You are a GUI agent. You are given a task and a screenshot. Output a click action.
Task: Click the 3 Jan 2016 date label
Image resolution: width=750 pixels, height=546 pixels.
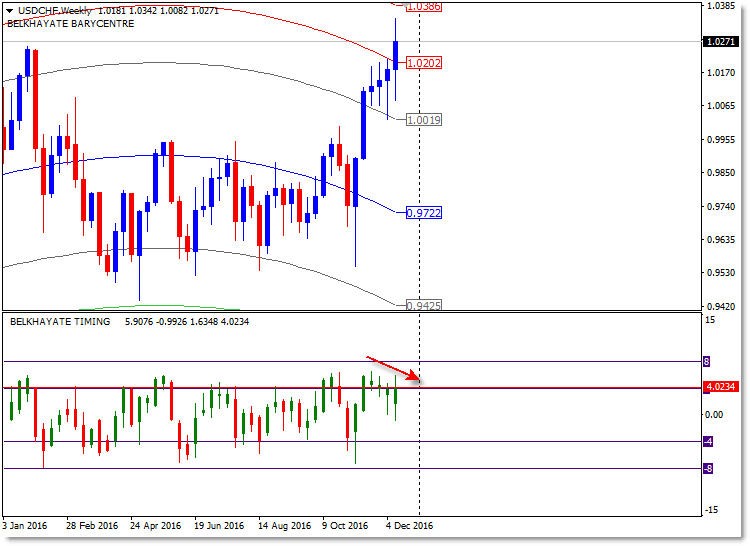(x=25, y=525)
